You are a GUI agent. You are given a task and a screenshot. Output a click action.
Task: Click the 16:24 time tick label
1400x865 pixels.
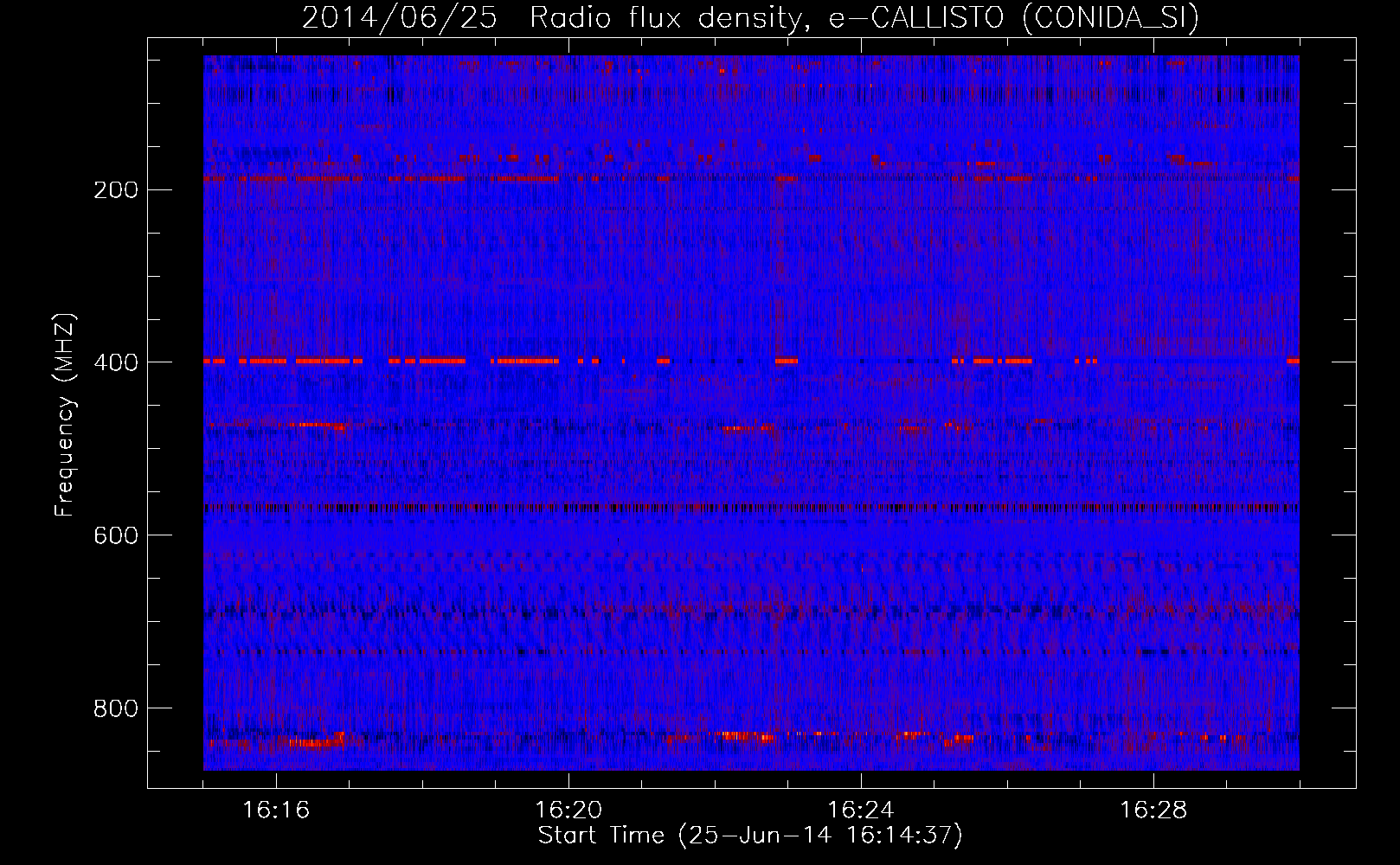coord(861,811)
